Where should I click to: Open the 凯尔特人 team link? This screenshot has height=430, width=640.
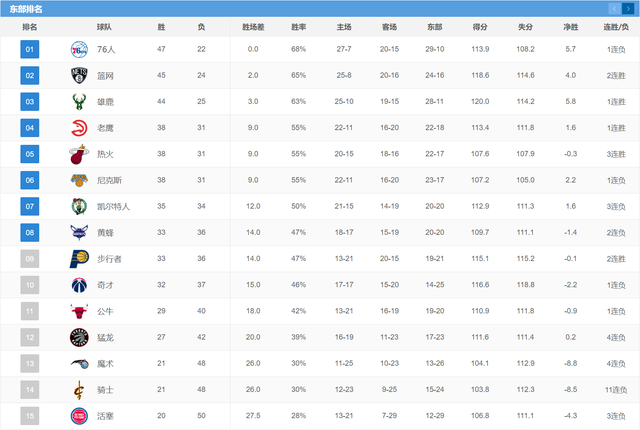point(113,207)
